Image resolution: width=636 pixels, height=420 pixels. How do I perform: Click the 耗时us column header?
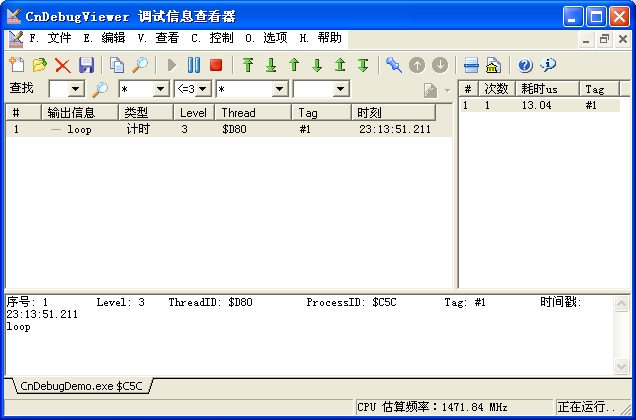pyautogui.click(x=546, y=89)
